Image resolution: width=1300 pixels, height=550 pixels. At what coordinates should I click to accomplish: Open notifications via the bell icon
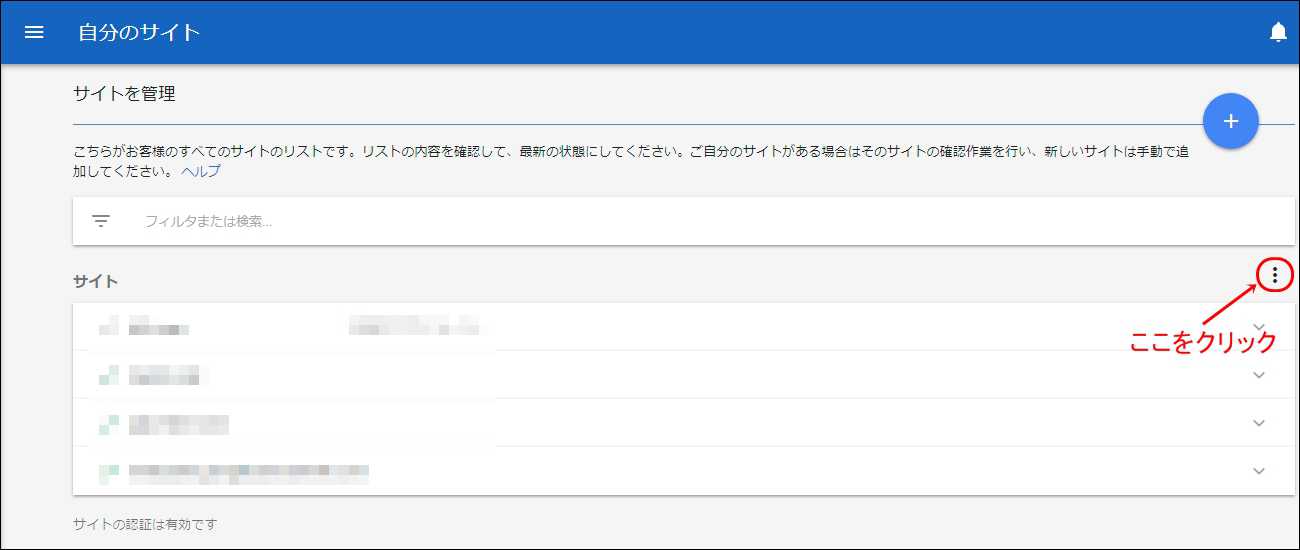pyautogui.click(x=1278, y=32)
